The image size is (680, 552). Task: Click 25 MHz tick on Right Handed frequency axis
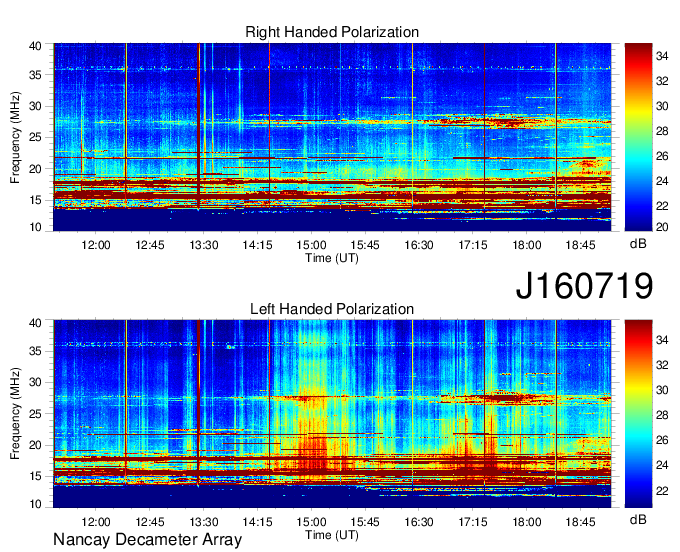click(x=35, y=137)
